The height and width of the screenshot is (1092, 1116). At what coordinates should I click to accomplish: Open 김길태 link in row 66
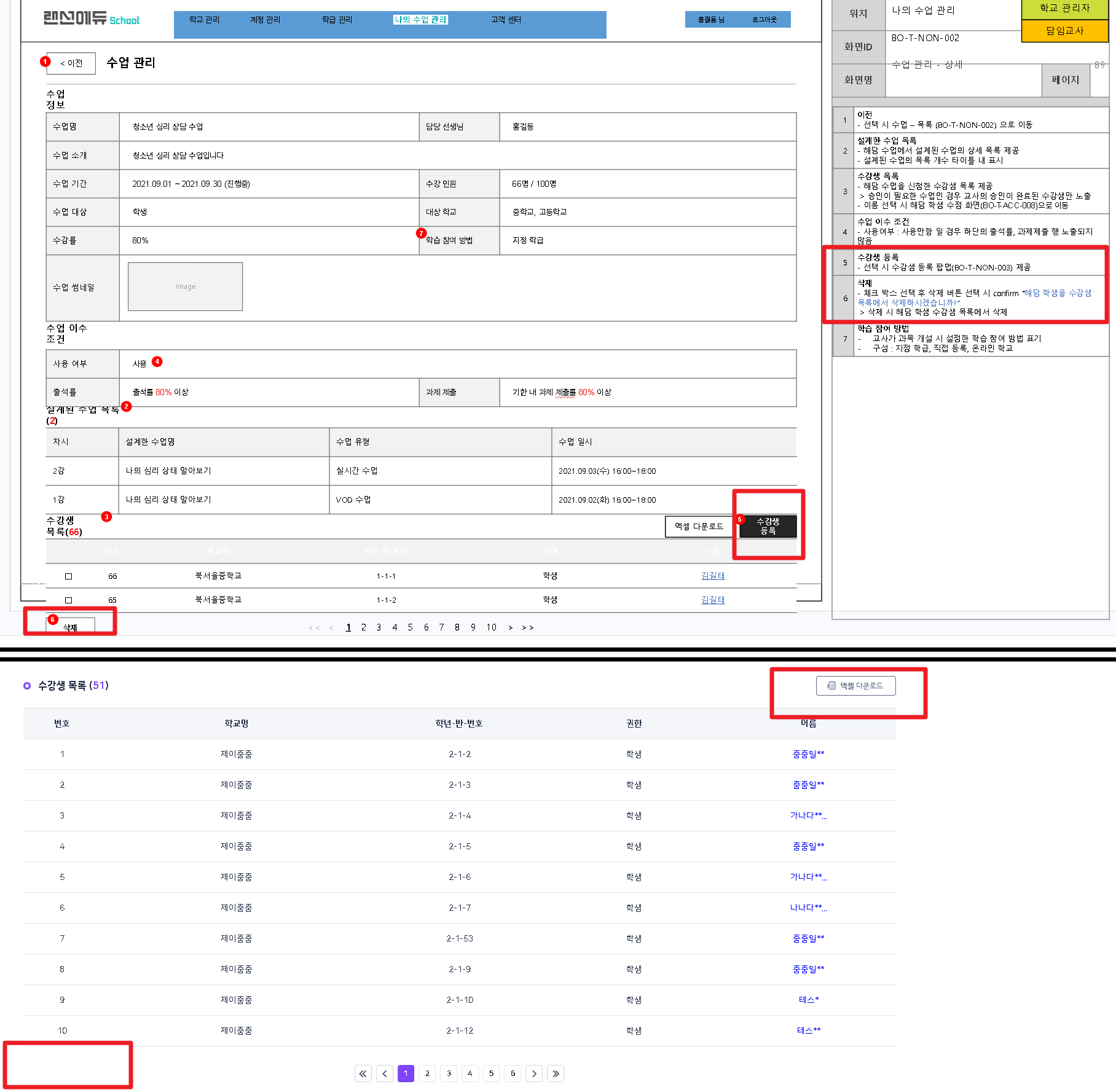pos(713,576)
